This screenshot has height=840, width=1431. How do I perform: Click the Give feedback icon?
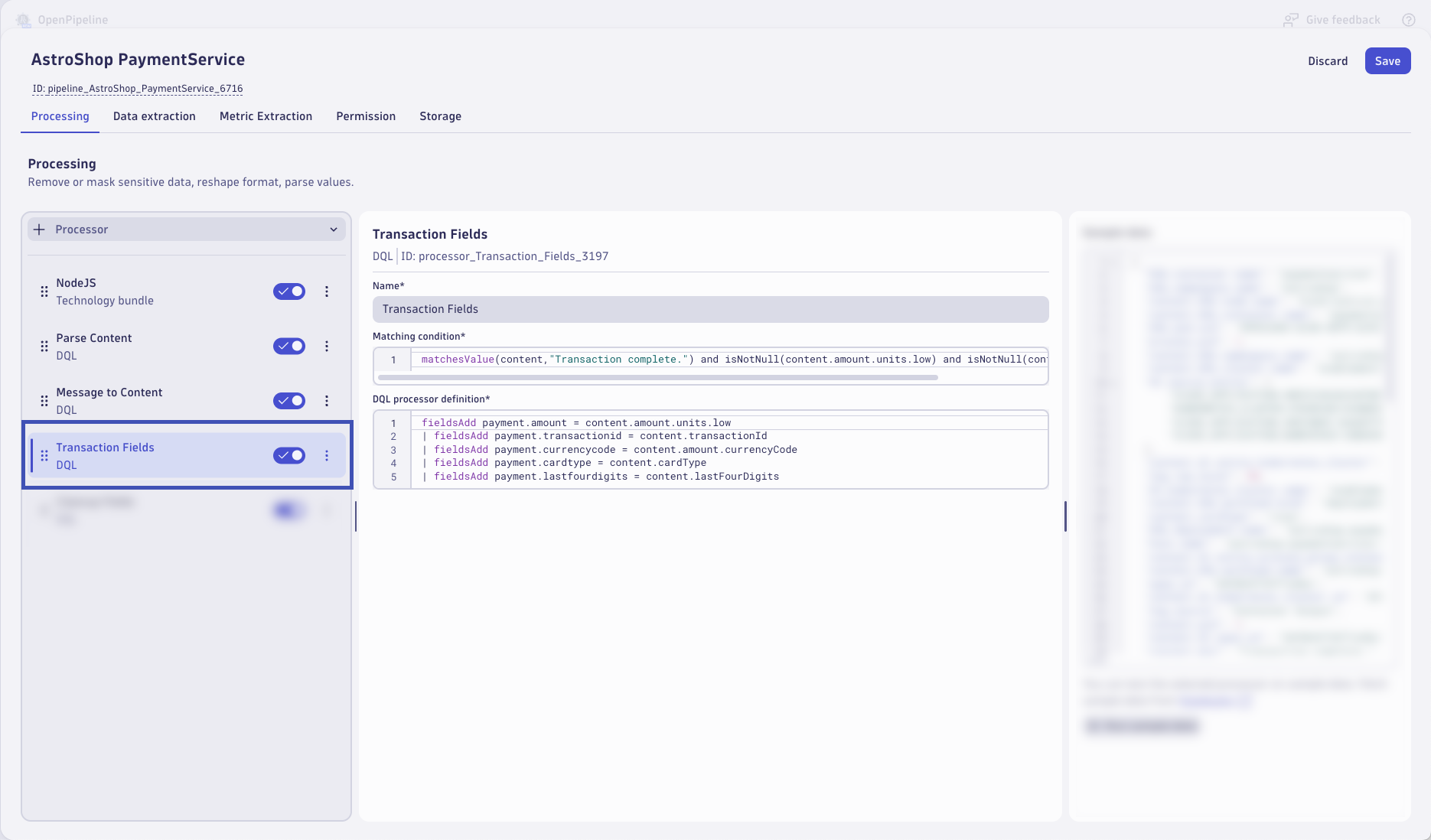[x=1291, y=20]
